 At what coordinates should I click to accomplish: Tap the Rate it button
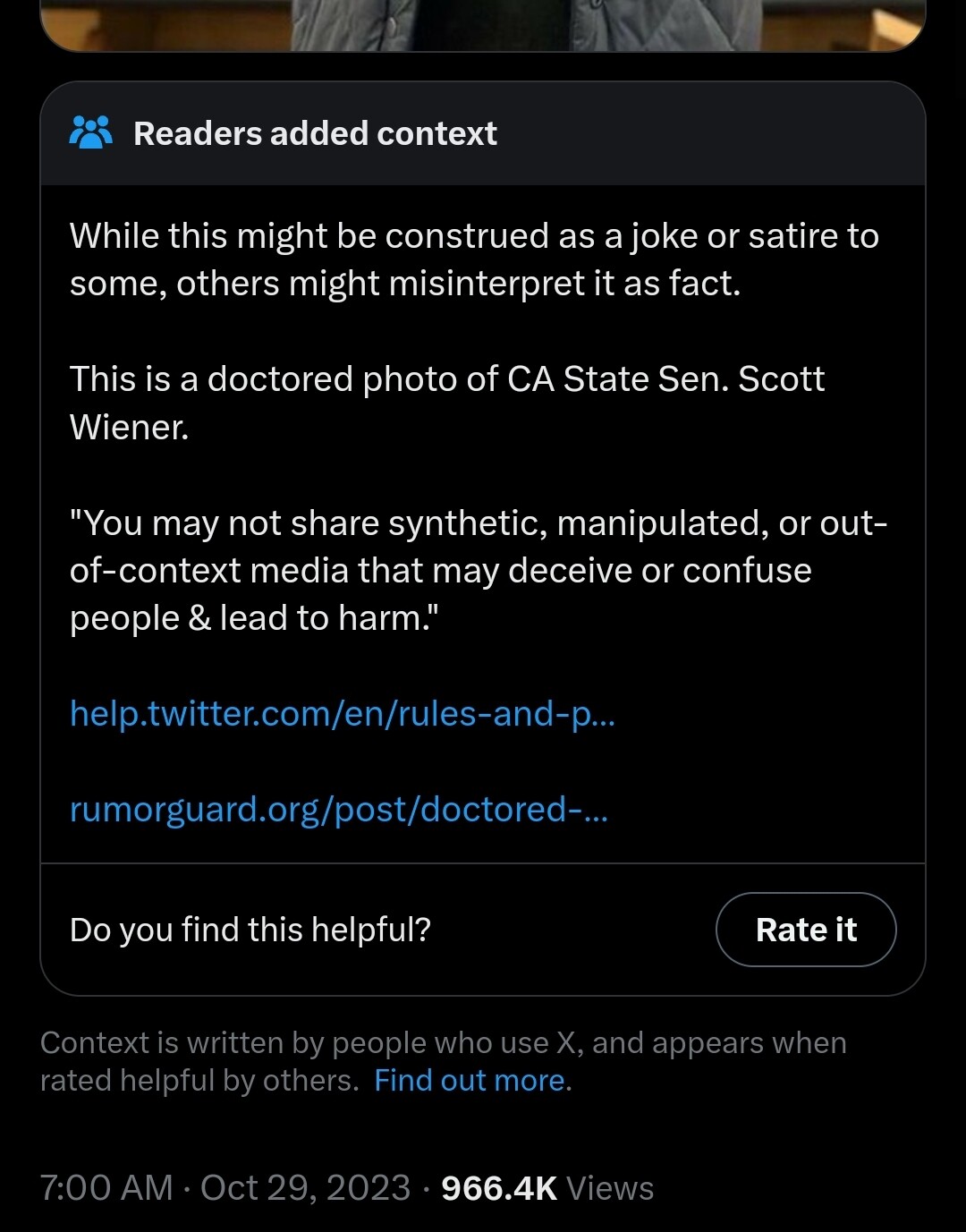pyautogui.click(x=806, y=930)
